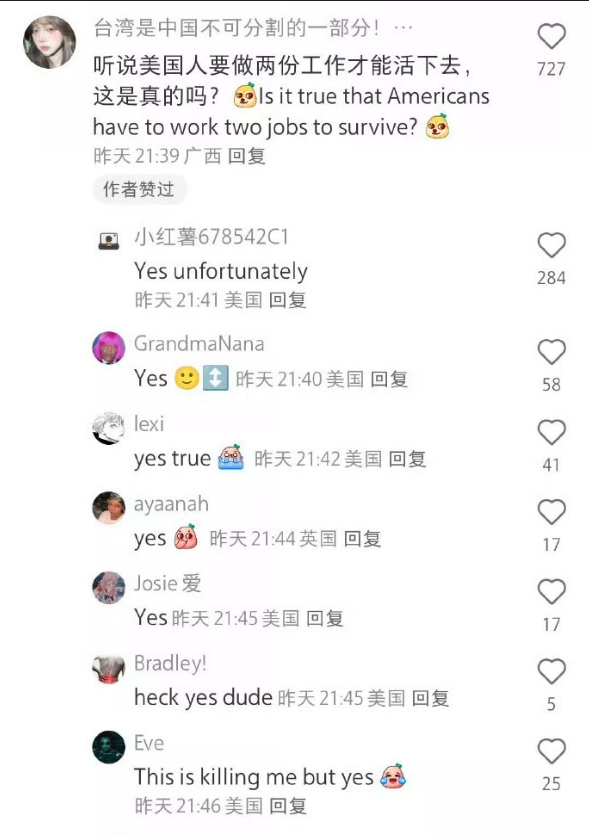Open the top commenter's profile picture
Image resolution: width=589 pixels, height=835 pixels.
click(x=50, y=42)
